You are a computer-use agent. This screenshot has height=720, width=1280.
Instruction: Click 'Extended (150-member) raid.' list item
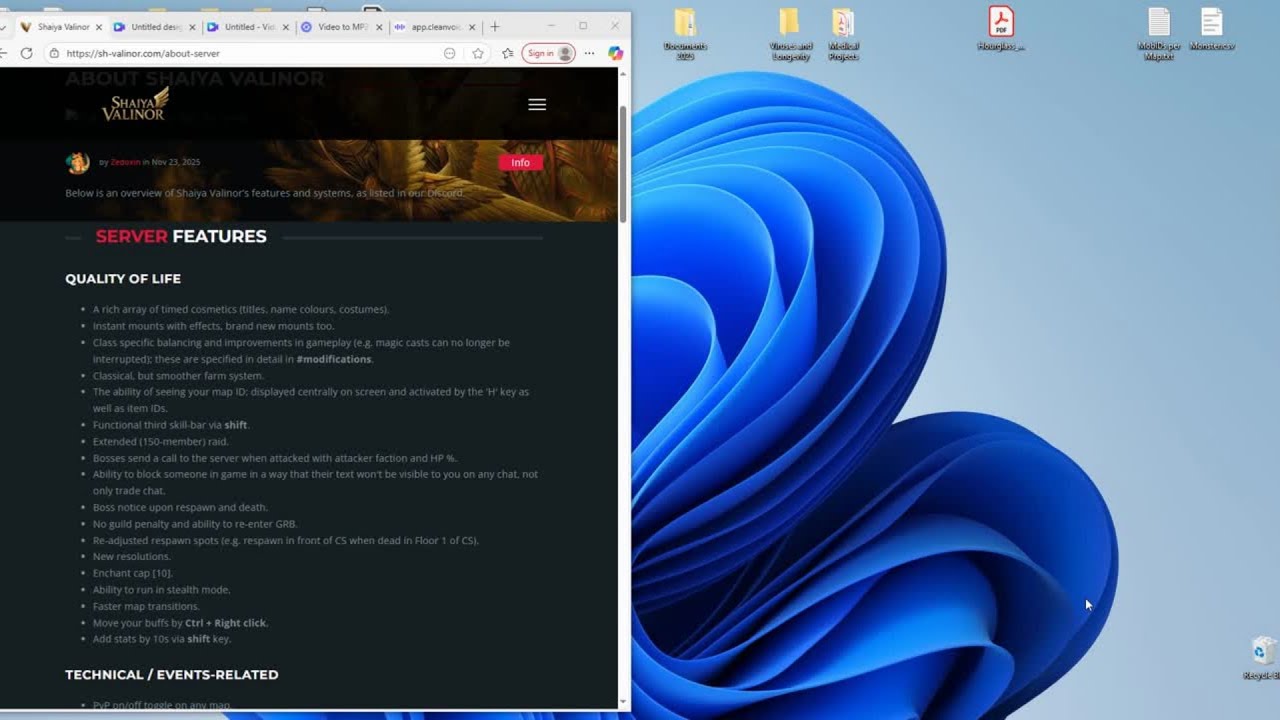[x=161, y=441]
